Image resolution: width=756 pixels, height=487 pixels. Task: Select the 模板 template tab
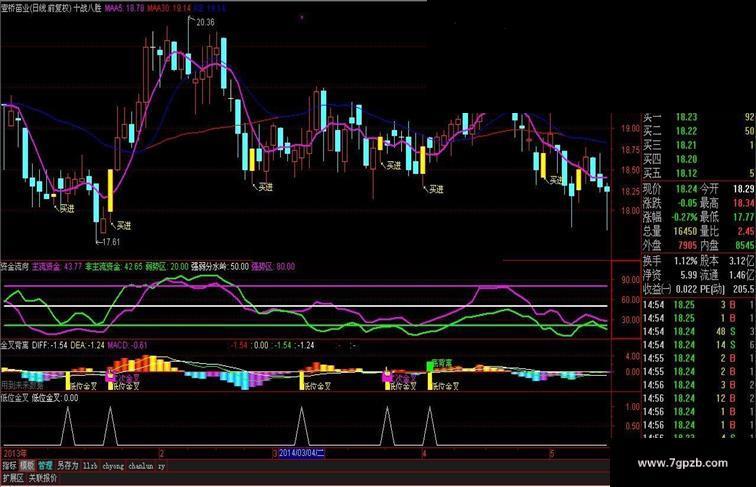click(27, 466)
